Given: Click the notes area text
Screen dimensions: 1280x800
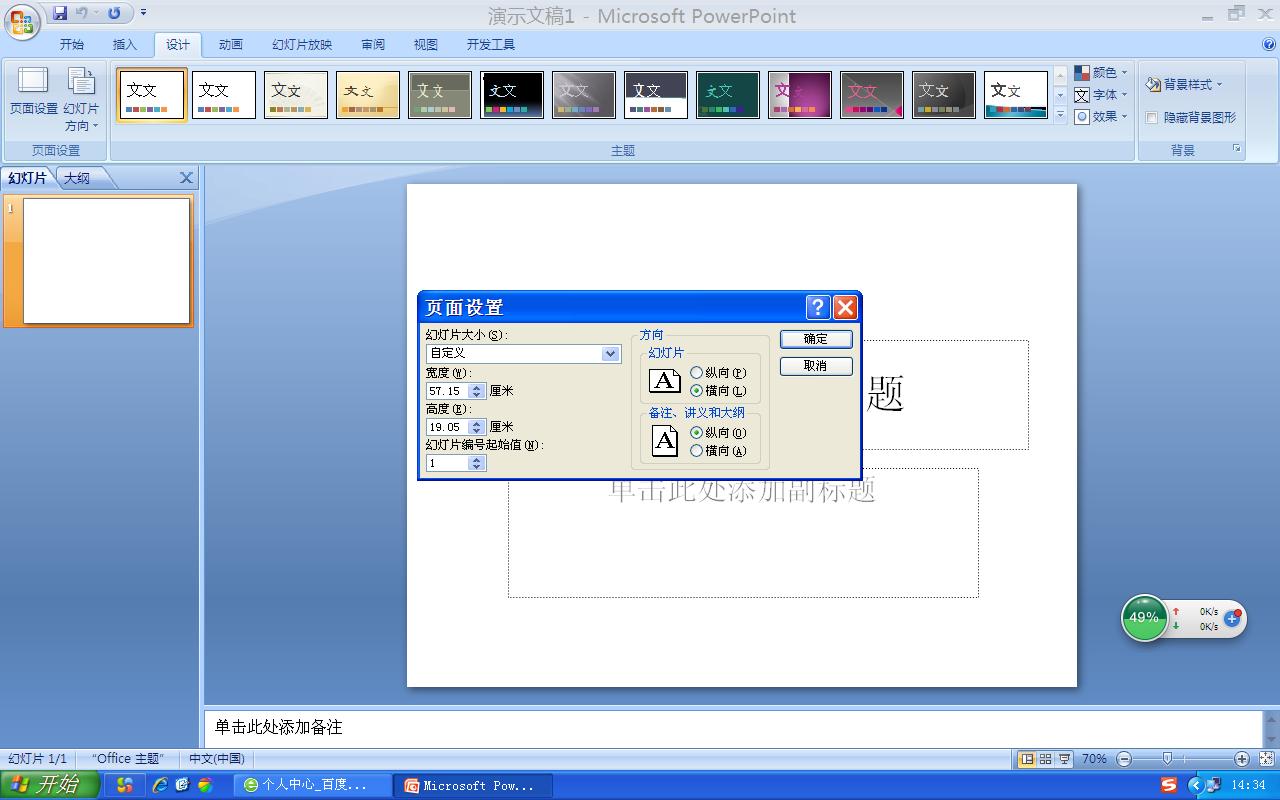Looking at the screenshot, I should coord(278,727).
